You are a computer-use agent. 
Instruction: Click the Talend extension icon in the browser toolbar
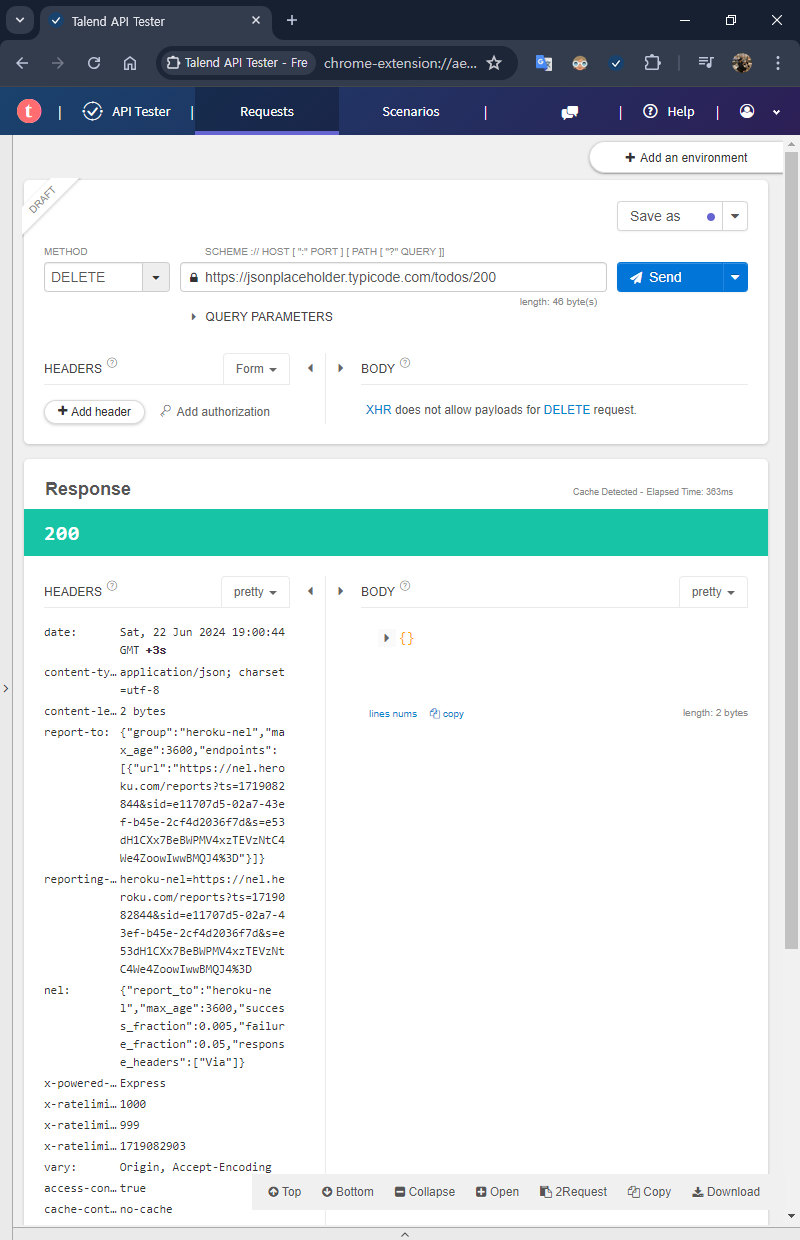[616, 63]
